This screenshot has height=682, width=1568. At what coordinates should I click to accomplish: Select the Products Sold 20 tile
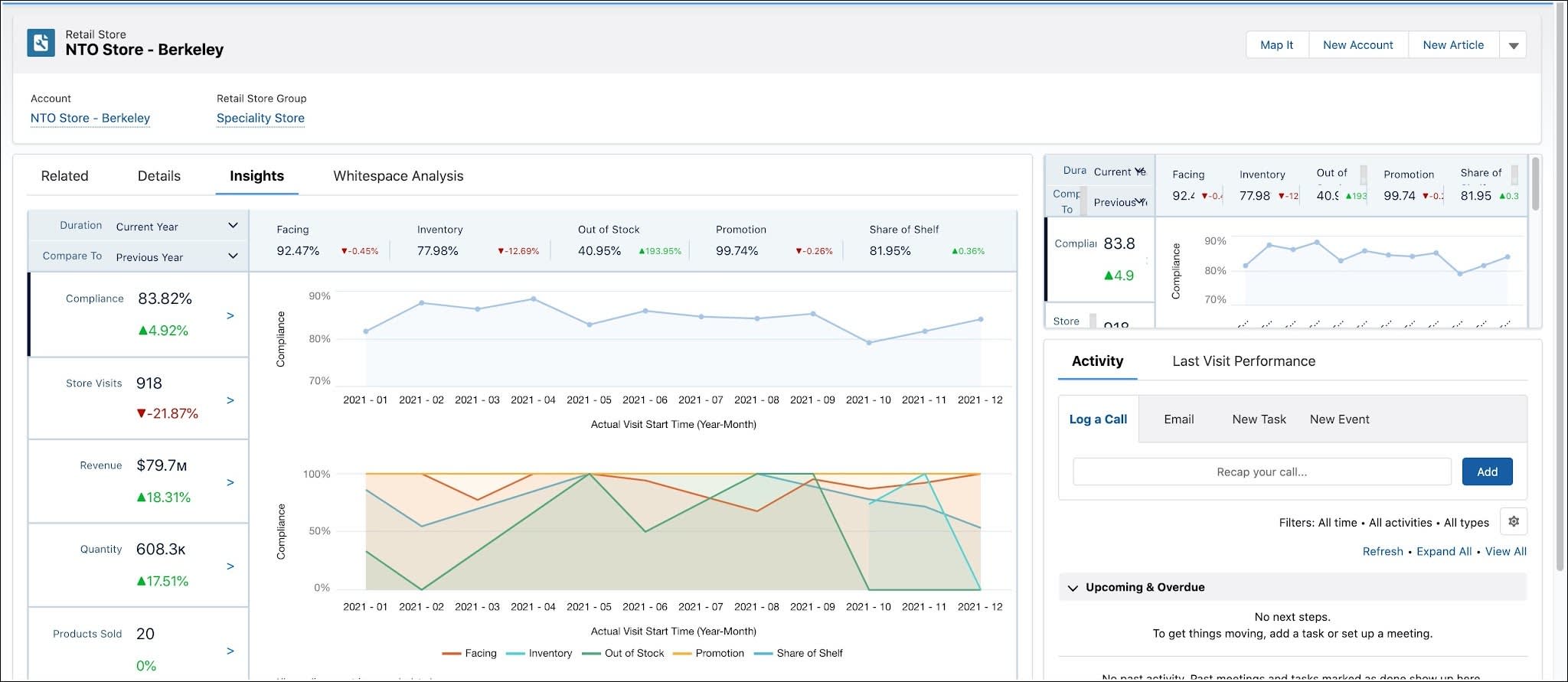139,644
